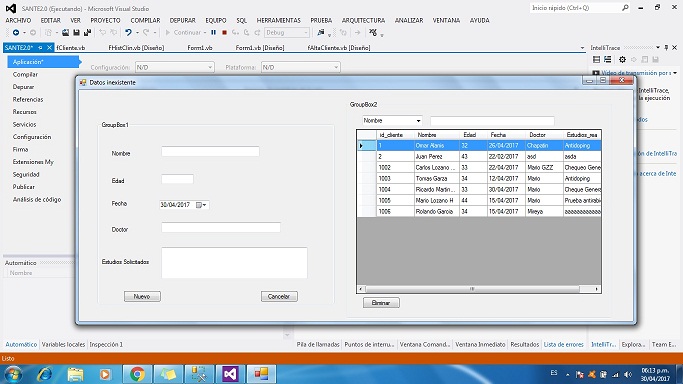This screenshot has height=384, width=683.
Task: Select the Juan Perez row in grid
Action: (479, 157)
